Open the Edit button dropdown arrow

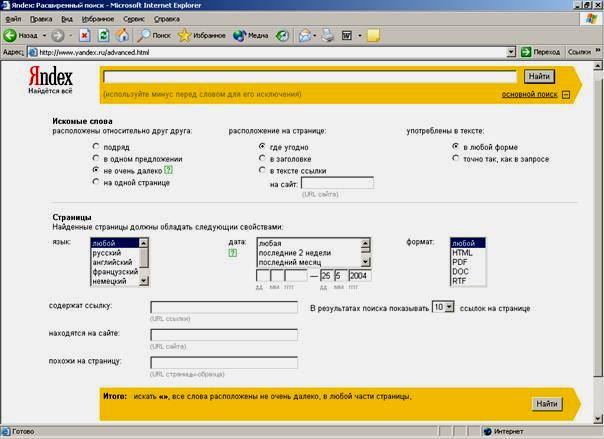tap(360, 35)
